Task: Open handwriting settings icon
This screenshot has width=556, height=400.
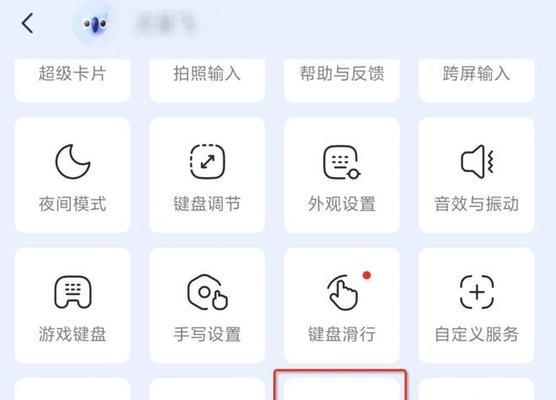Action: pos(207,292)
